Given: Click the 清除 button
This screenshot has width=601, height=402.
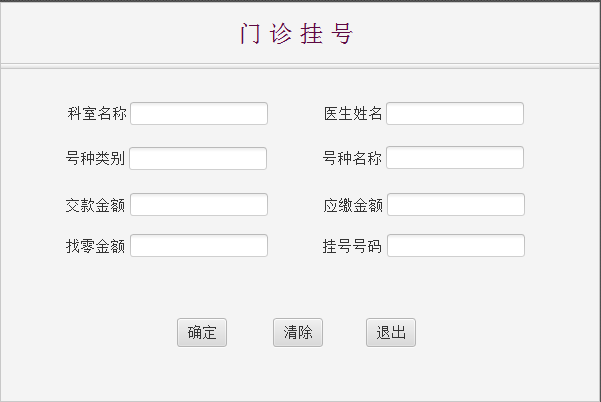Looking at the screenshot, I should click(298, 333).
